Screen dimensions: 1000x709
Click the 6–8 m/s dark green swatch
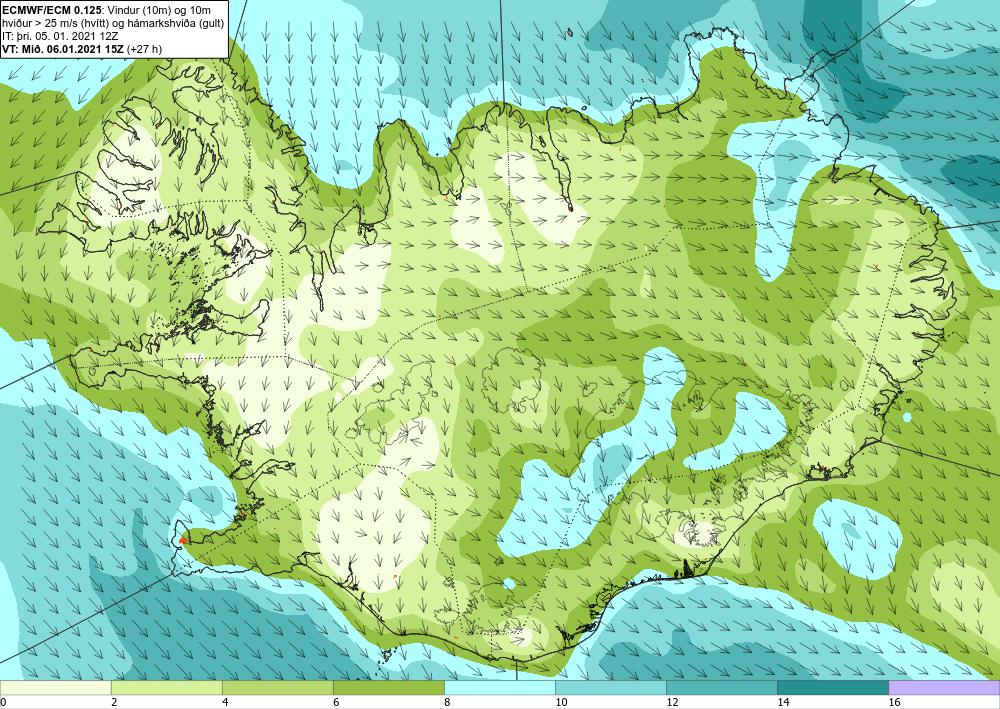point(388,687)
